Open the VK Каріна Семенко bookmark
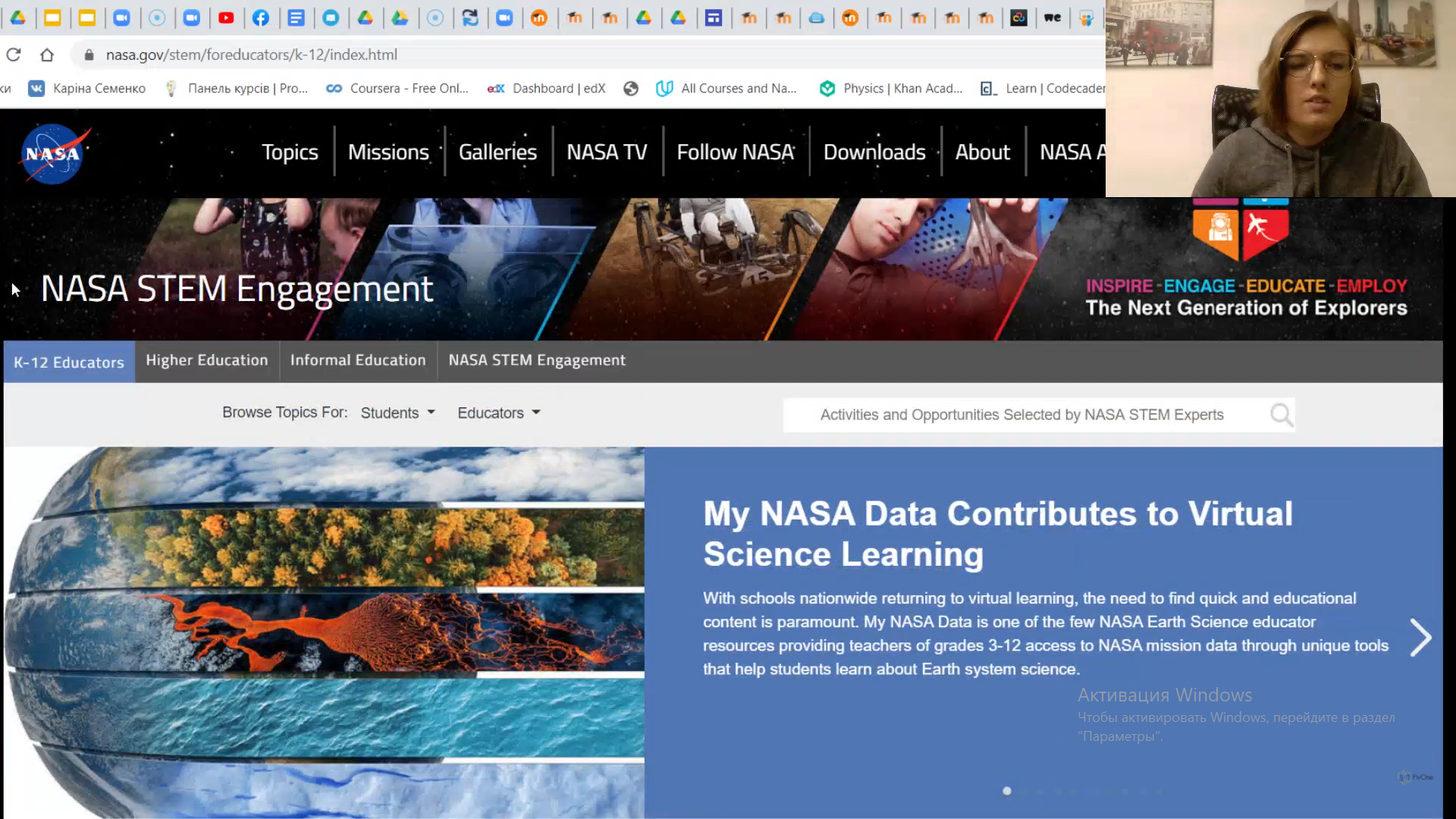 click(86, 88)
